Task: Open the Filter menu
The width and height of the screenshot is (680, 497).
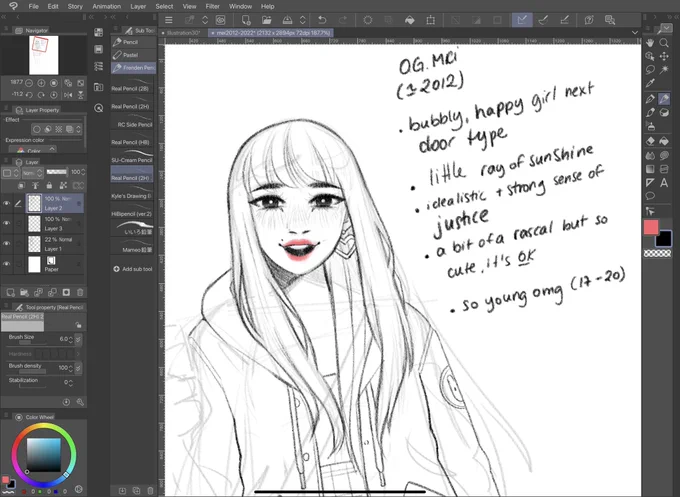Action: (x=212, y=7)
